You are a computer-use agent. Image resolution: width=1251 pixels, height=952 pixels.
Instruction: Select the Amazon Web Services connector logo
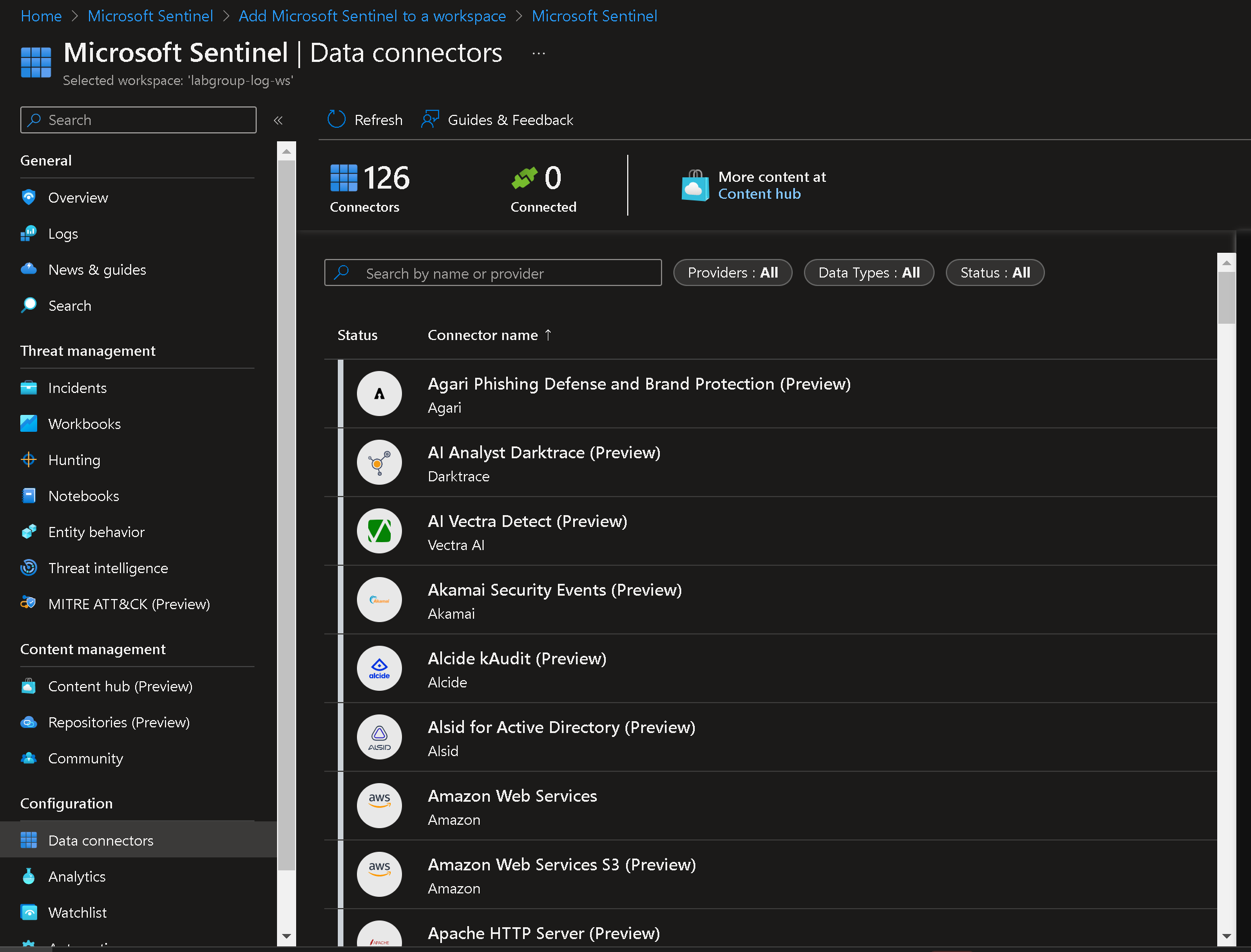(379, 805)
